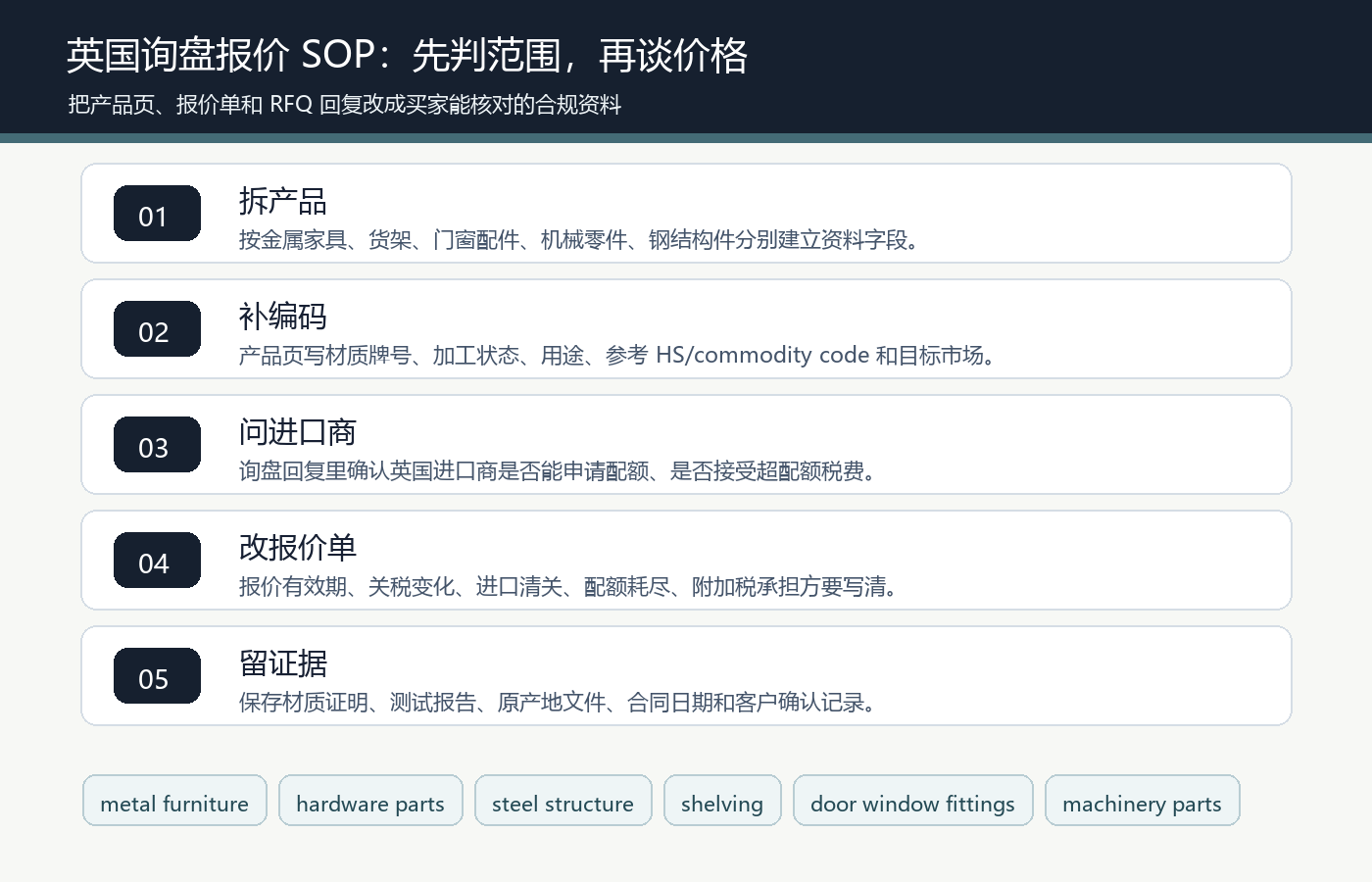The height and width of the screenshot is (882, 1372).
Task: Click the hardware parts tag
Action: tap(370, 801)
